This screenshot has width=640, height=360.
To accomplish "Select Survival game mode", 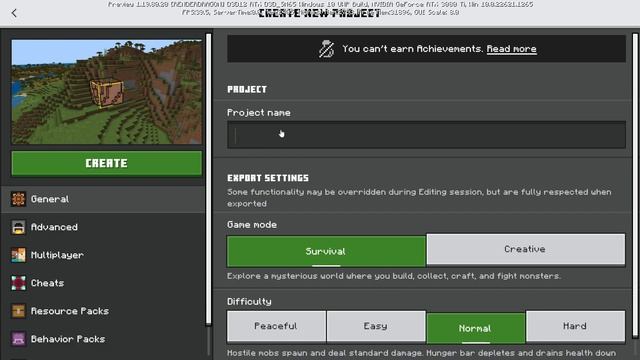I will click(326, 251).
